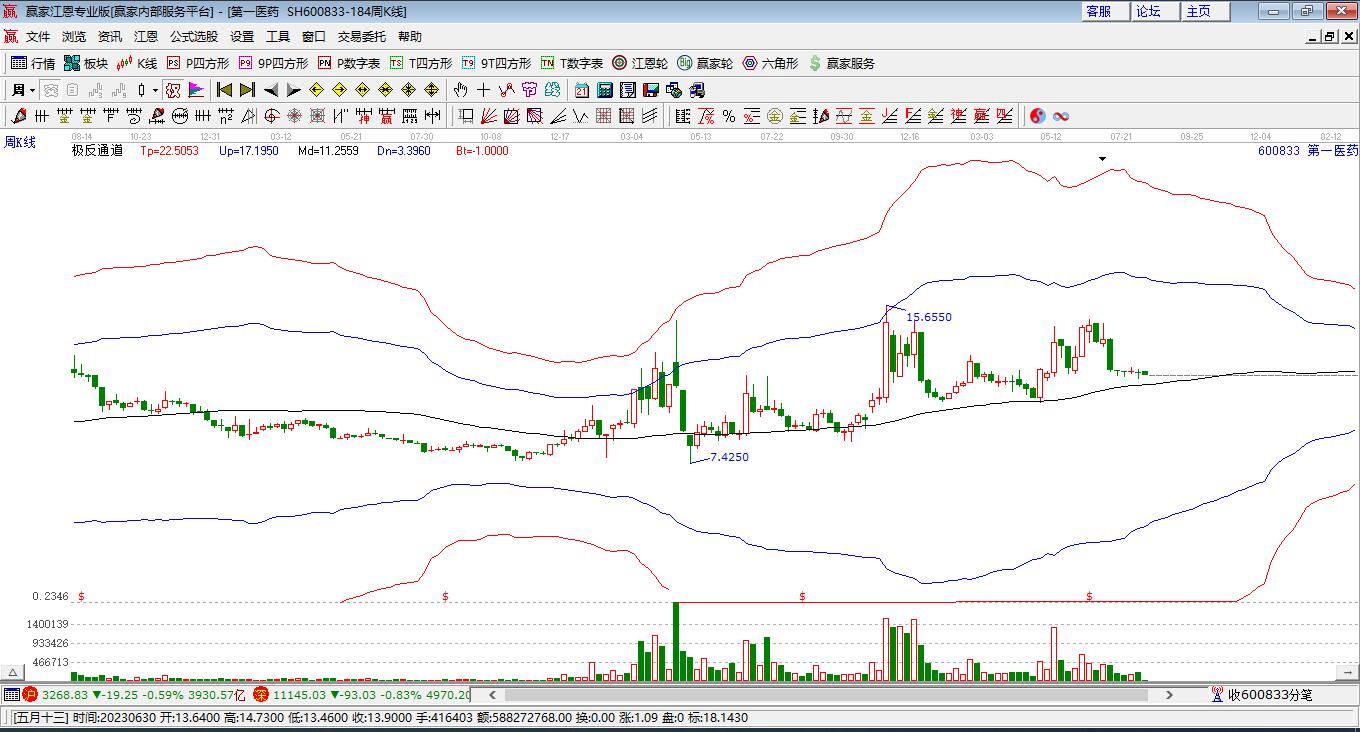The height and width of the screenshot is (732, 1360).
Task: Open the calendar date icon
Action: click(x=581, y=90)
